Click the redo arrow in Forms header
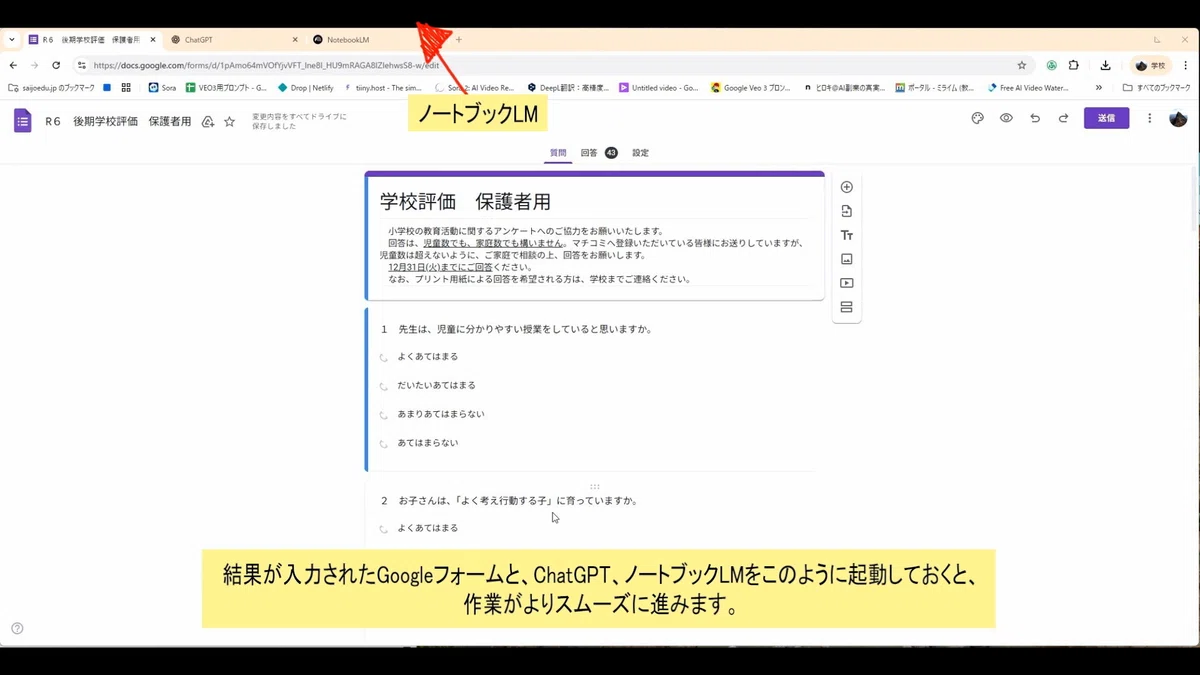 pos(1063,118)
